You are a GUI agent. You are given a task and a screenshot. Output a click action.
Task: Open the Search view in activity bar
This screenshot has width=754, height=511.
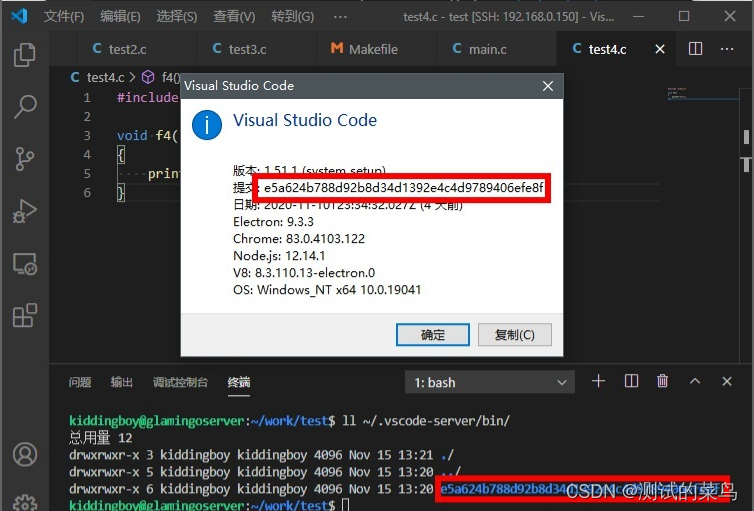[x=25, y=106]
